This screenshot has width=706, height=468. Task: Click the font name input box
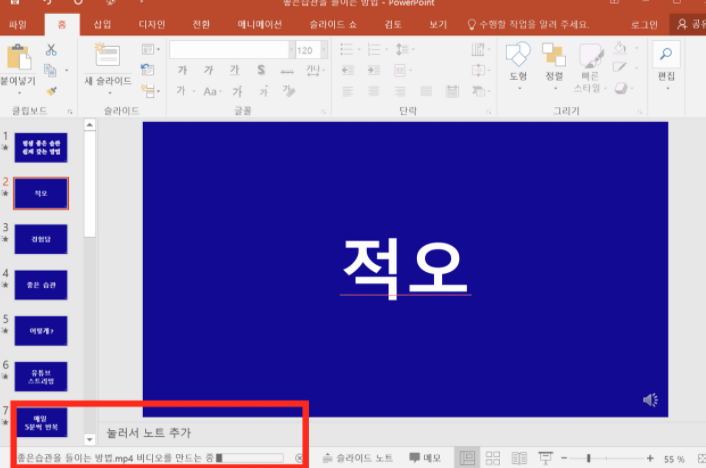click(229, 50)
